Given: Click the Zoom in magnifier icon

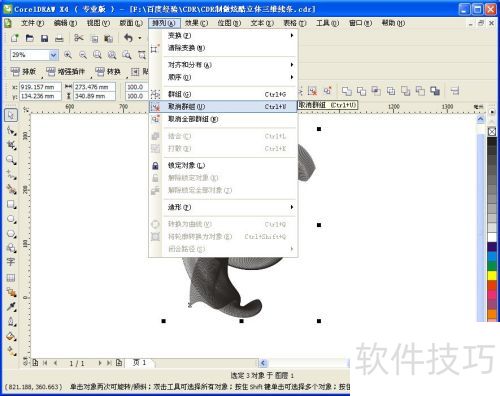Looking at the screenshot, I should point(68,55).
